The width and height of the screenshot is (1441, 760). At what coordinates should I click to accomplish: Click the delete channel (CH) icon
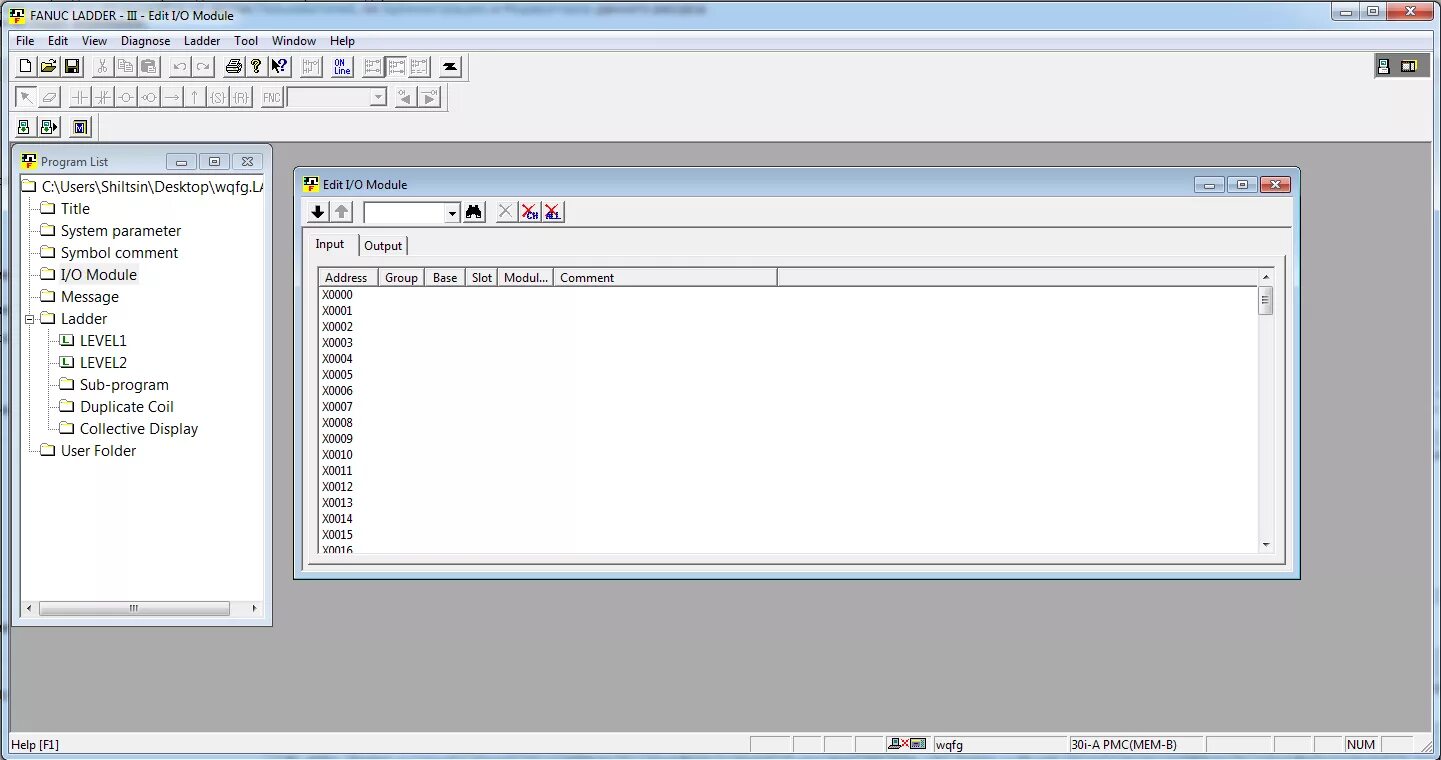click(530, 212)
